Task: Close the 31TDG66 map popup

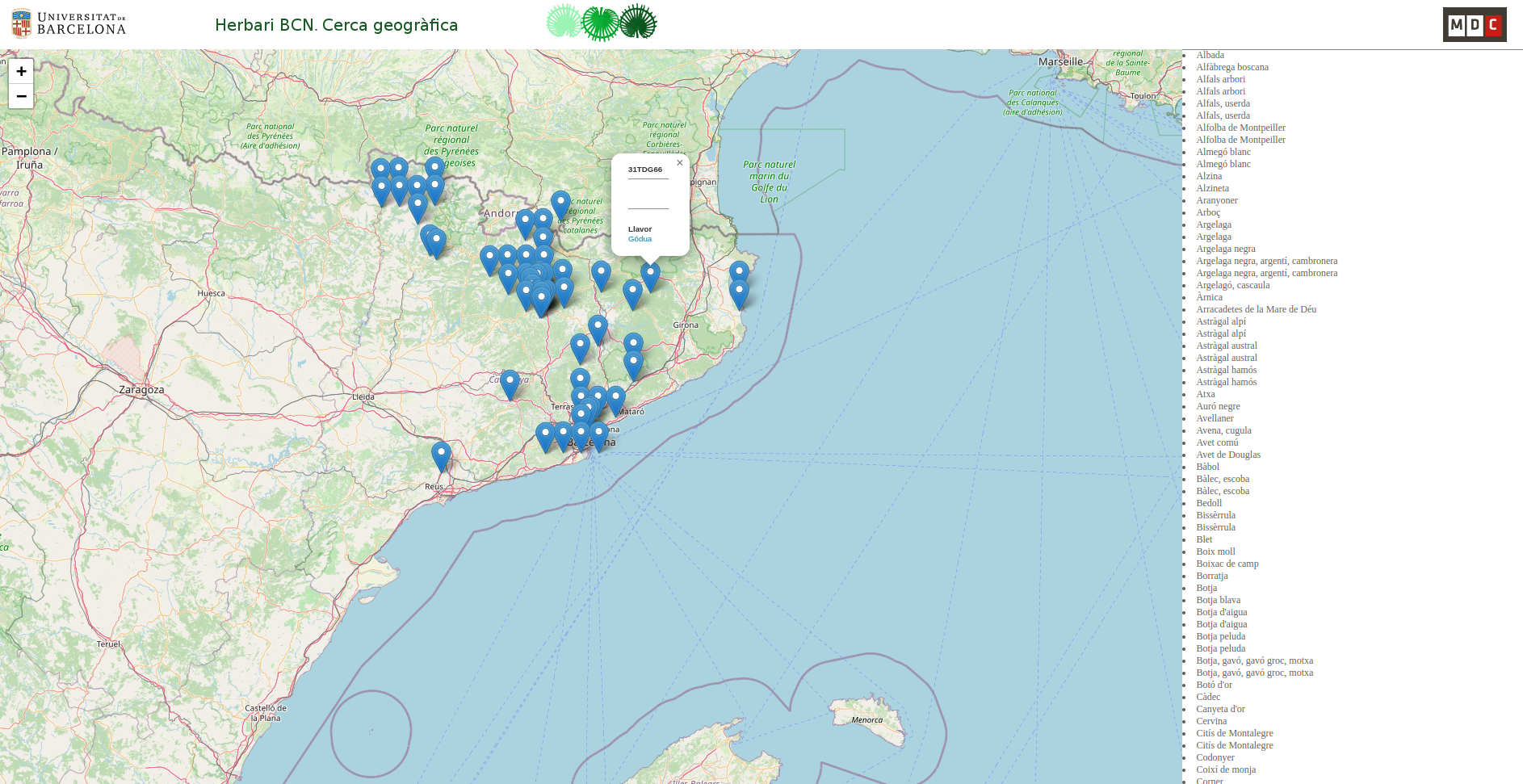Action: [x=680, y=163]
